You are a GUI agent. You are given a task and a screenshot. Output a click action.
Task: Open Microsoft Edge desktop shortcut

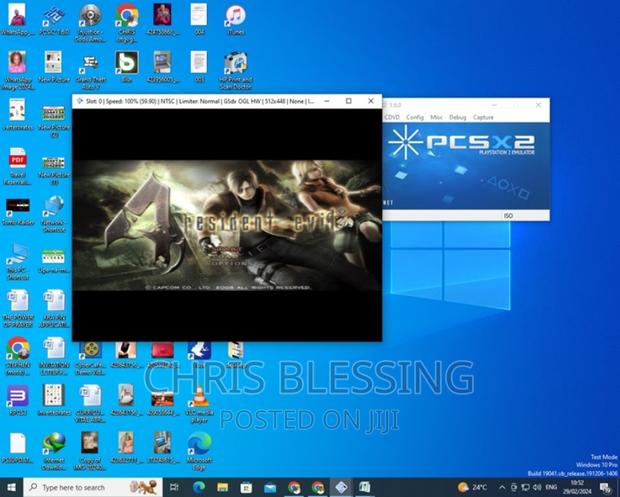[x=199, y=445]
